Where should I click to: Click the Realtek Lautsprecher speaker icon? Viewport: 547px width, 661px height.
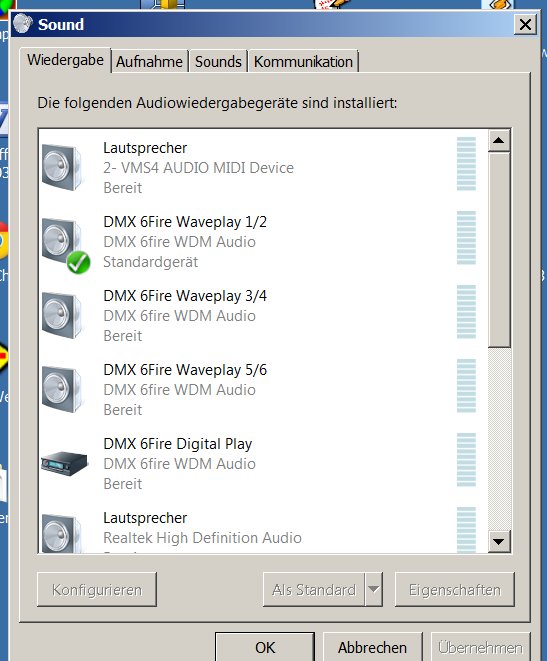[62, 533]
